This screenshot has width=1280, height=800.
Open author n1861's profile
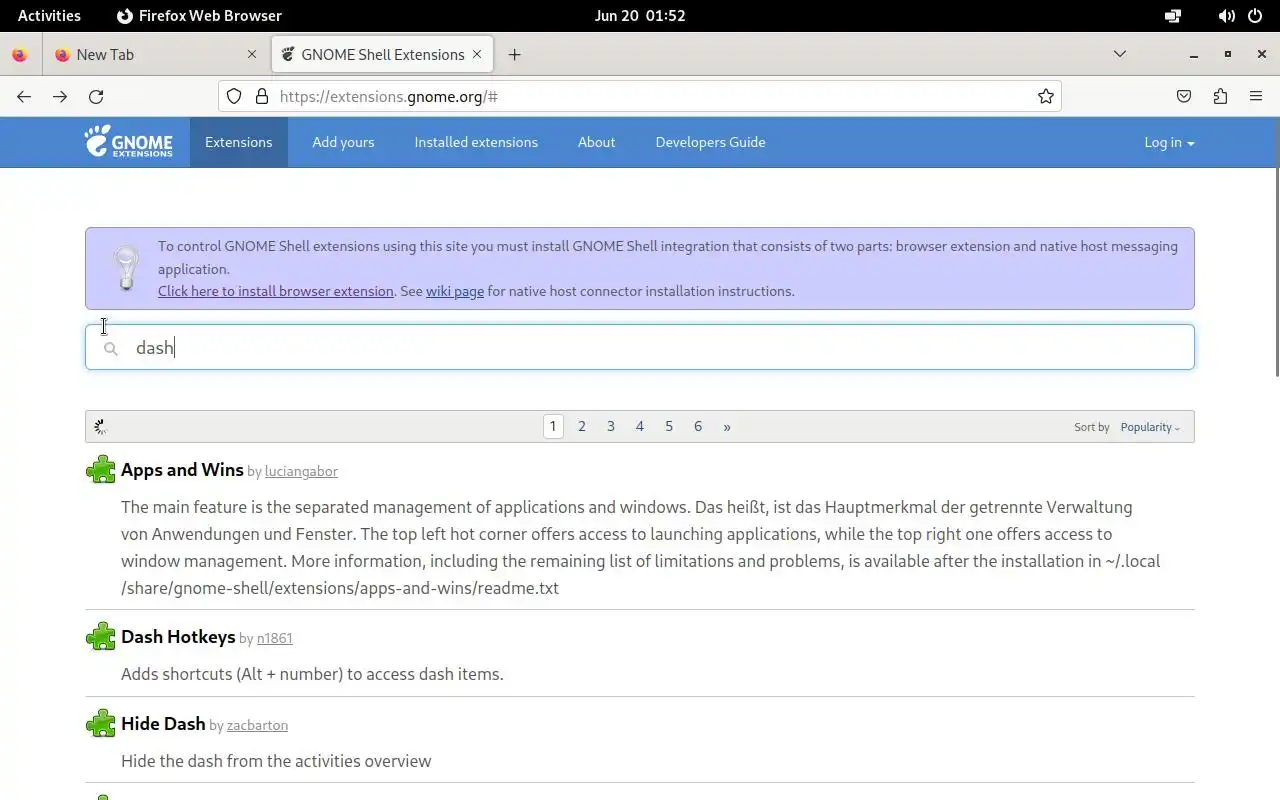(274, 638)
